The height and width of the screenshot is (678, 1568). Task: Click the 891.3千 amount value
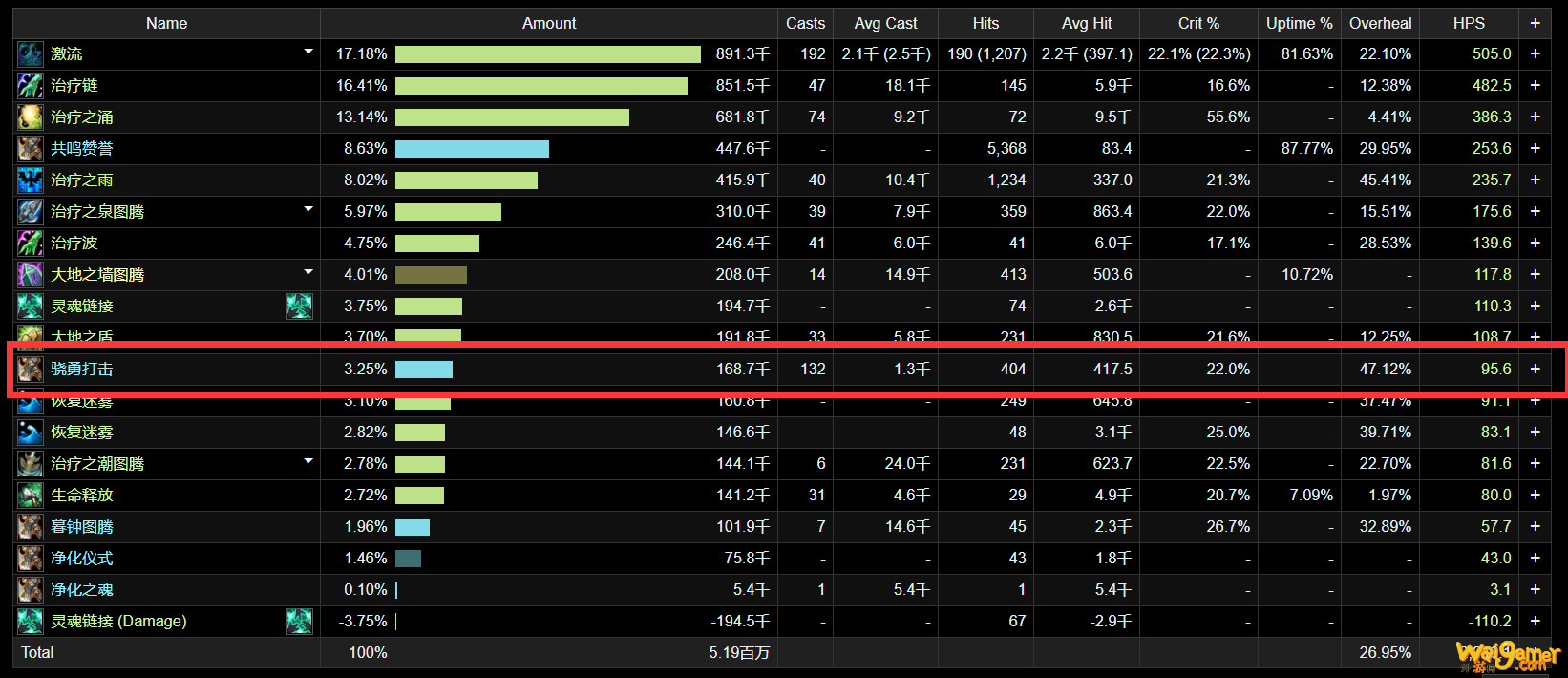point(742,54)
